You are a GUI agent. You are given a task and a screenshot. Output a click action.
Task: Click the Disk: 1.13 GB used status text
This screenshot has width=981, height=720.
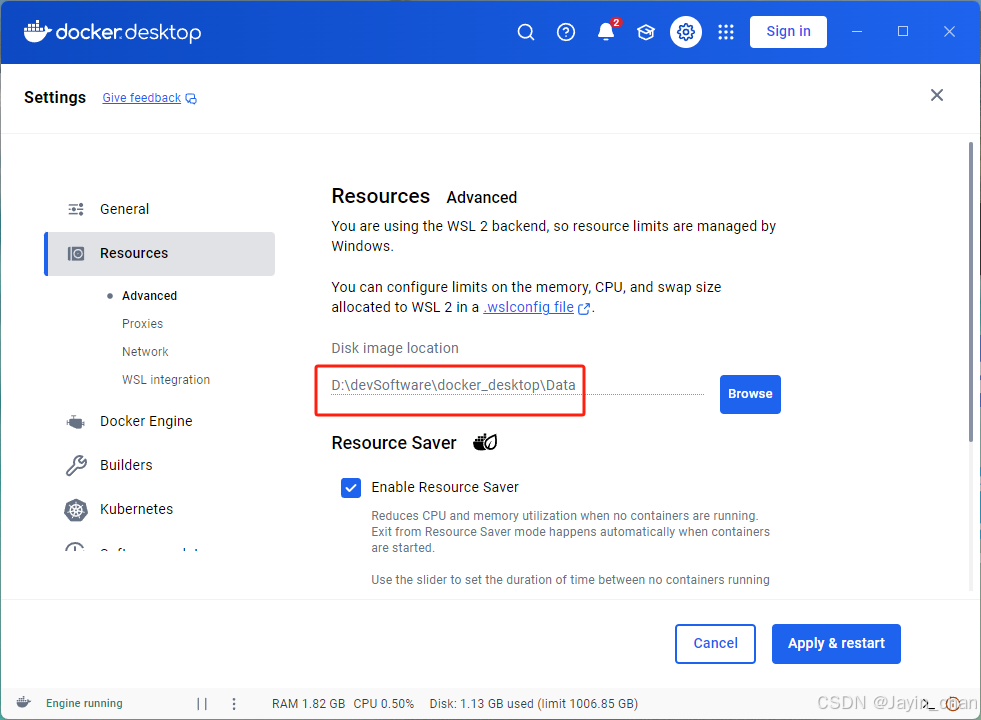pyautogui.click(x=534, y=704)
